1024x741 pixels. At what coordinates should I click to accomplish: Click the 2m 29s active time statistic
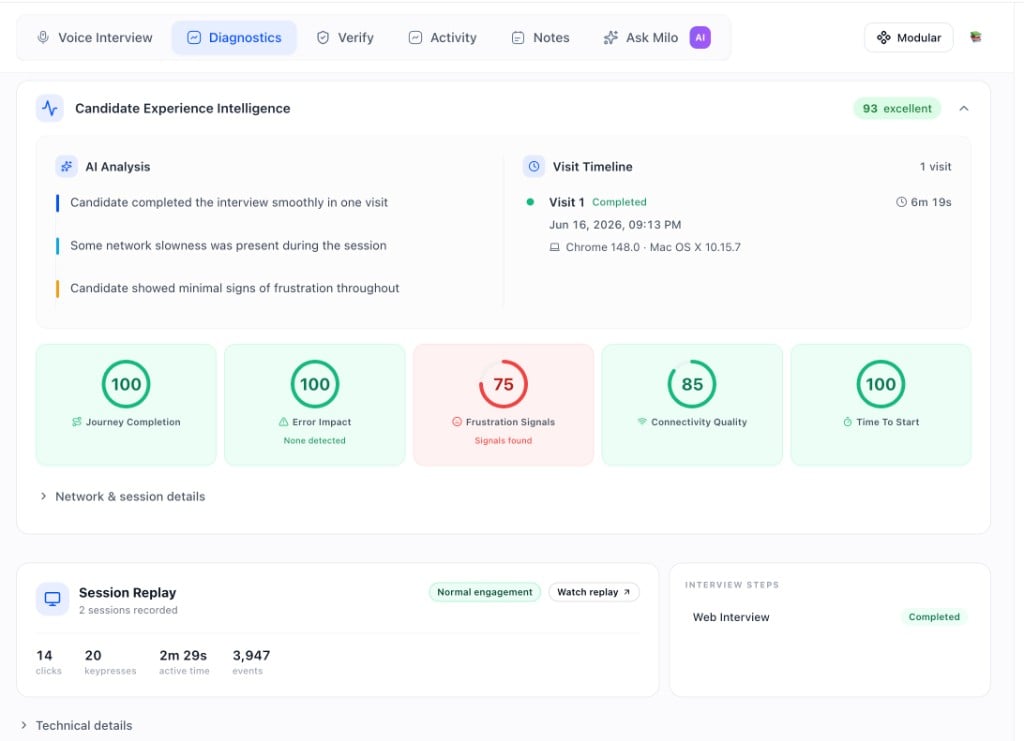click(x=184, y=661)
